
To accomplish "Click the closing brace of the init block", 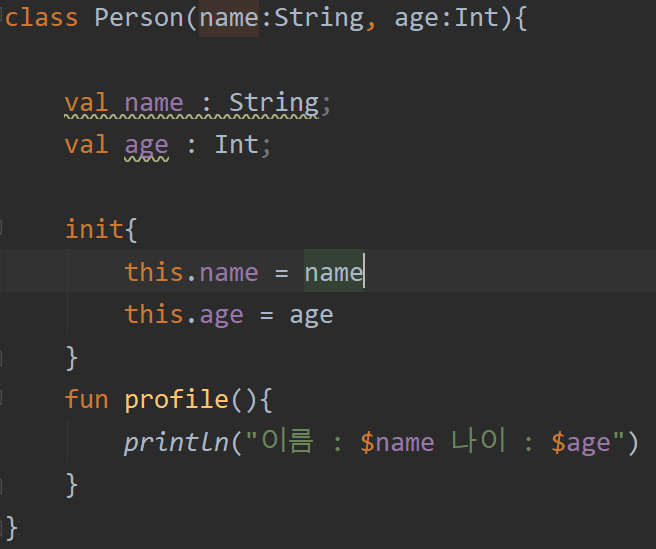I will pos(72,358).
